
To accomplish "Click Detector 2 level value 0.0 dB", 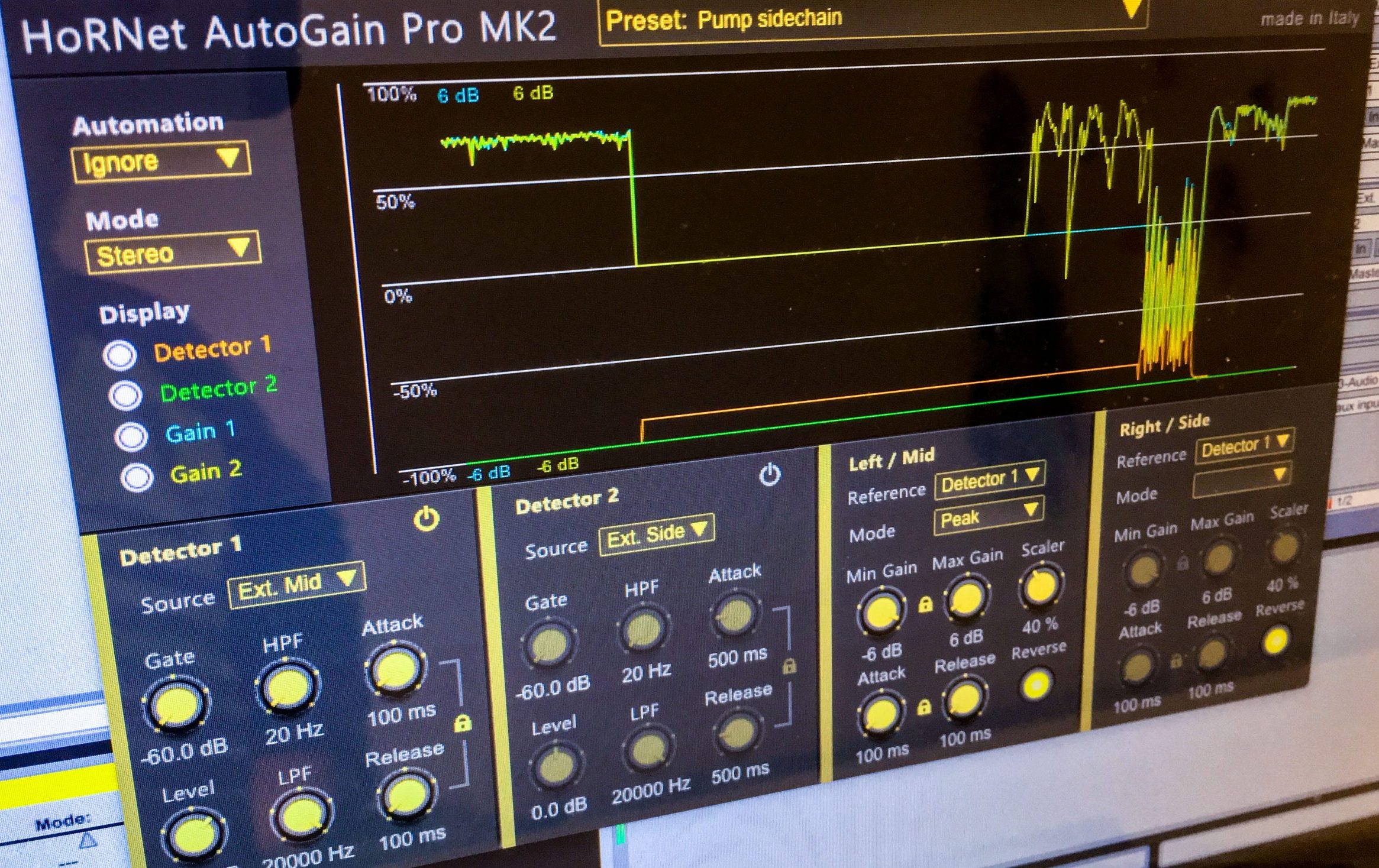I will point(559,808).
